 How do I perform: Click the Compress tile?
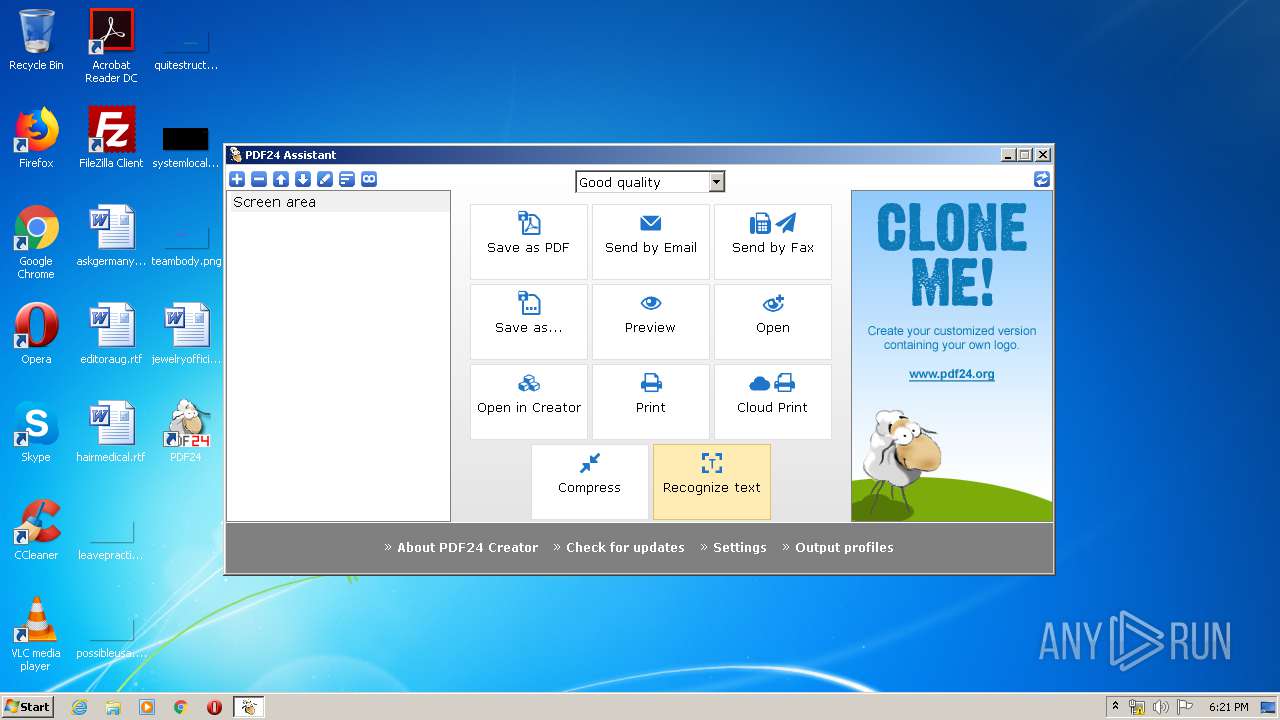(590, 482)
